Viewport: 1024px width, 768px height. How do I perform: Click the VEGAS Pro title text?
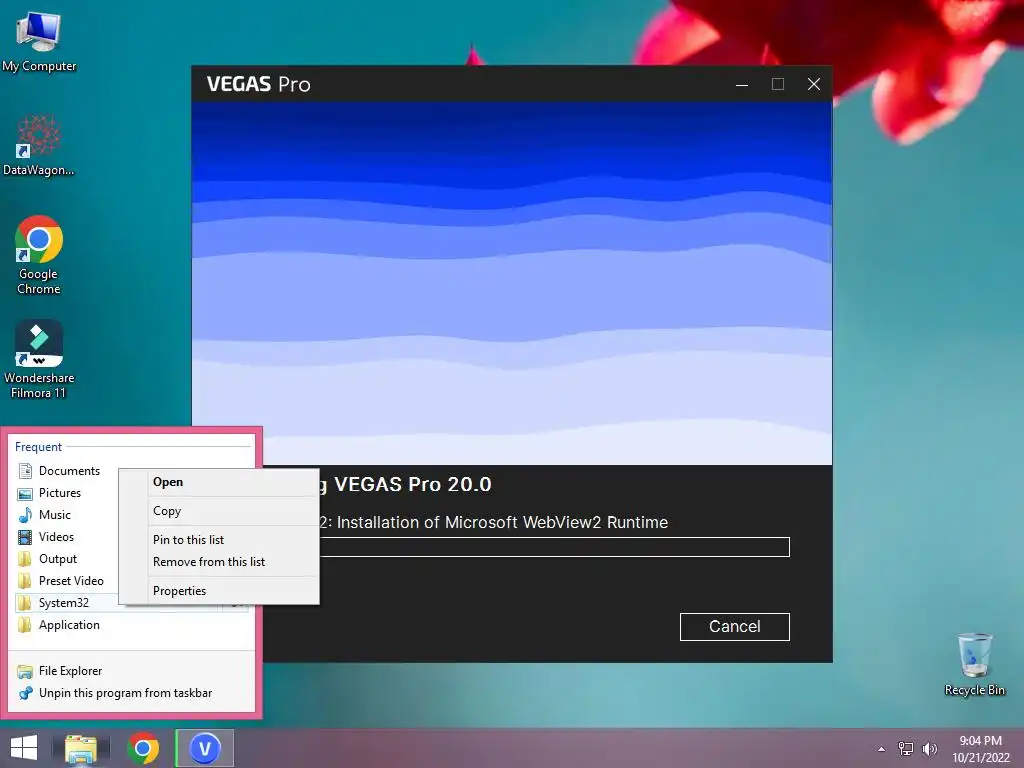(x=259, y=84)
